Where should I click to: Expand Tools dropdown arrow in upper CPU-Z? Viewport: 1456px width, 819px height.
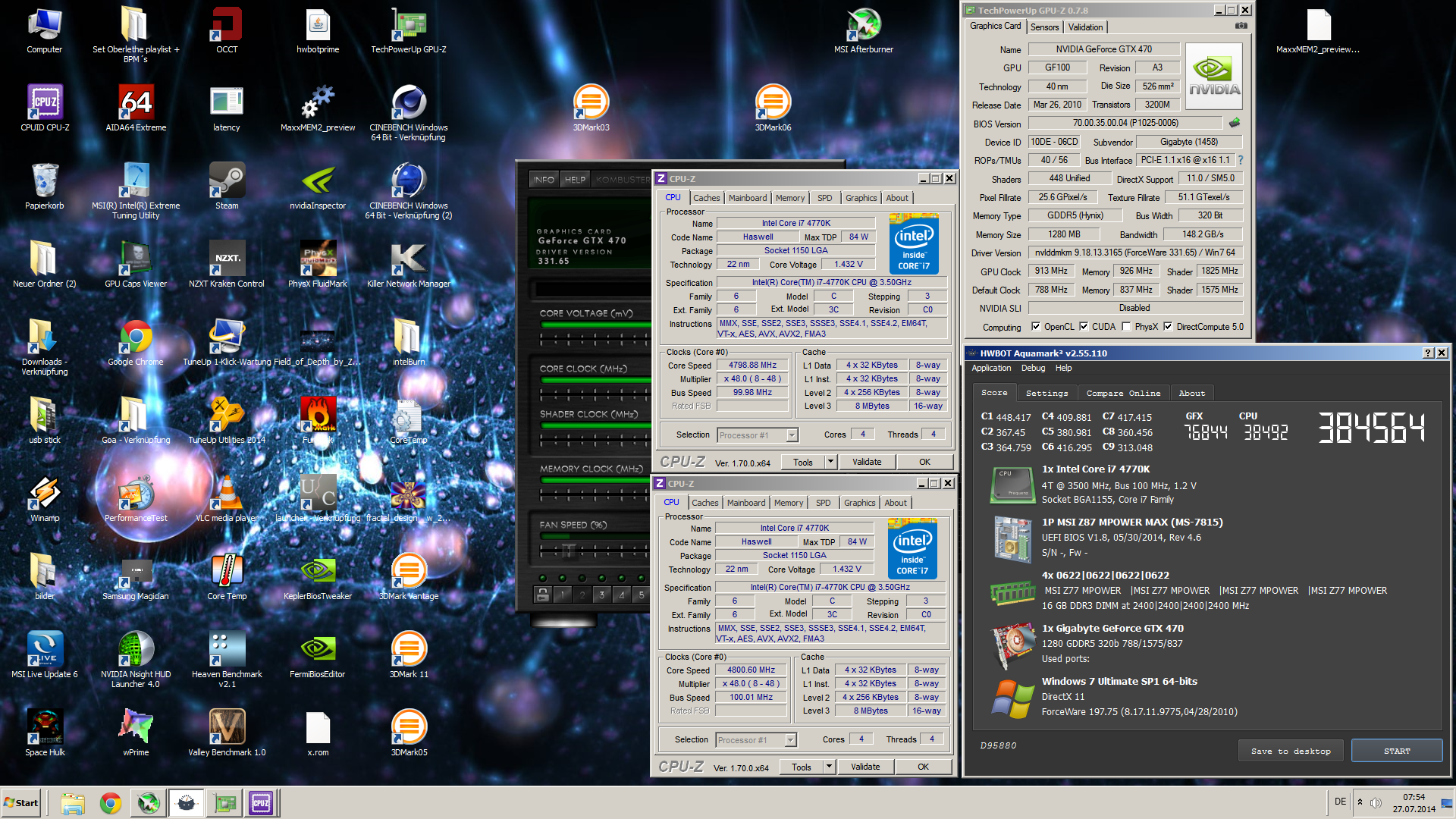tap(830, 462)
